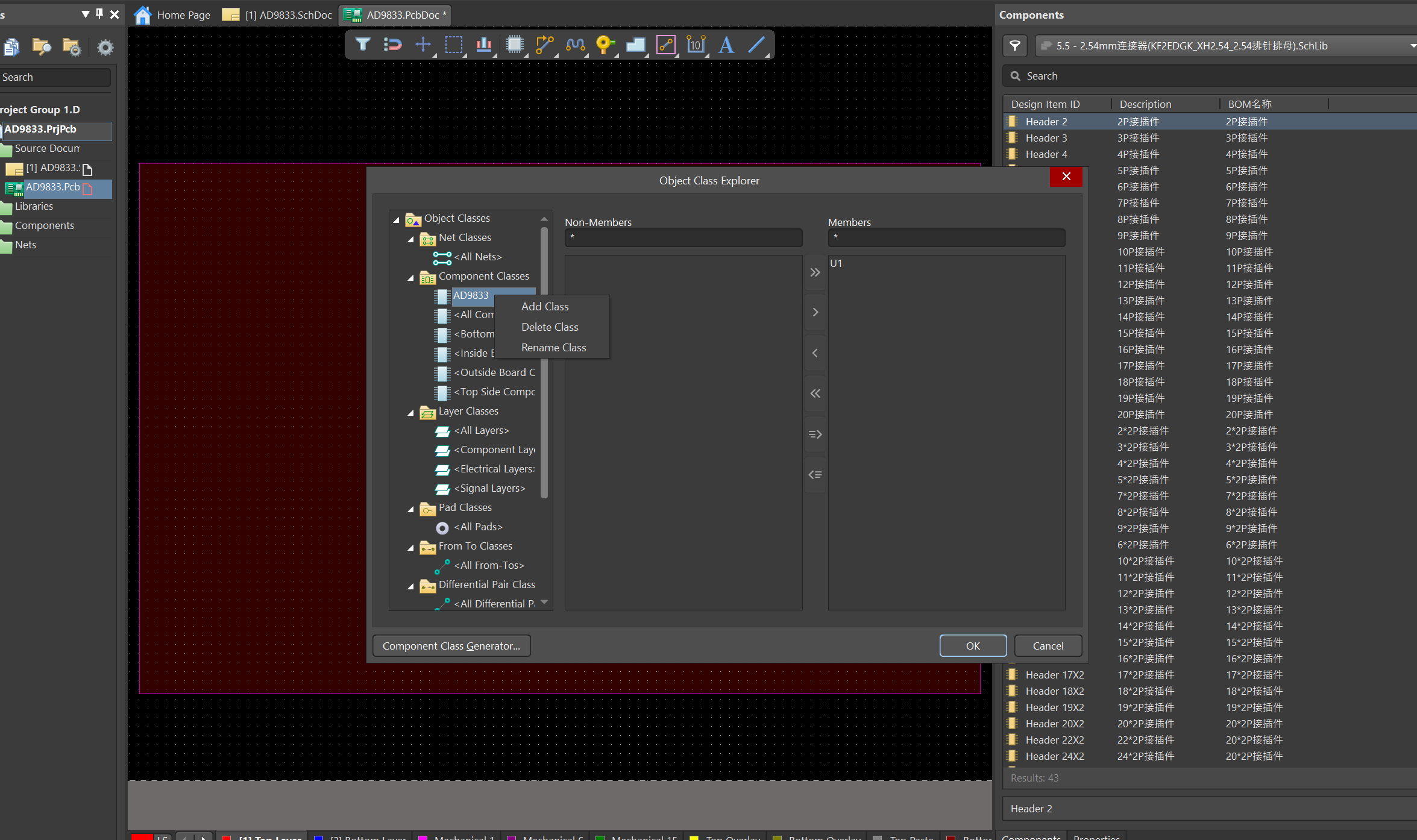Click the move-all-to-members double arrow
This screenshot has height=840, width=1417.
815,272
